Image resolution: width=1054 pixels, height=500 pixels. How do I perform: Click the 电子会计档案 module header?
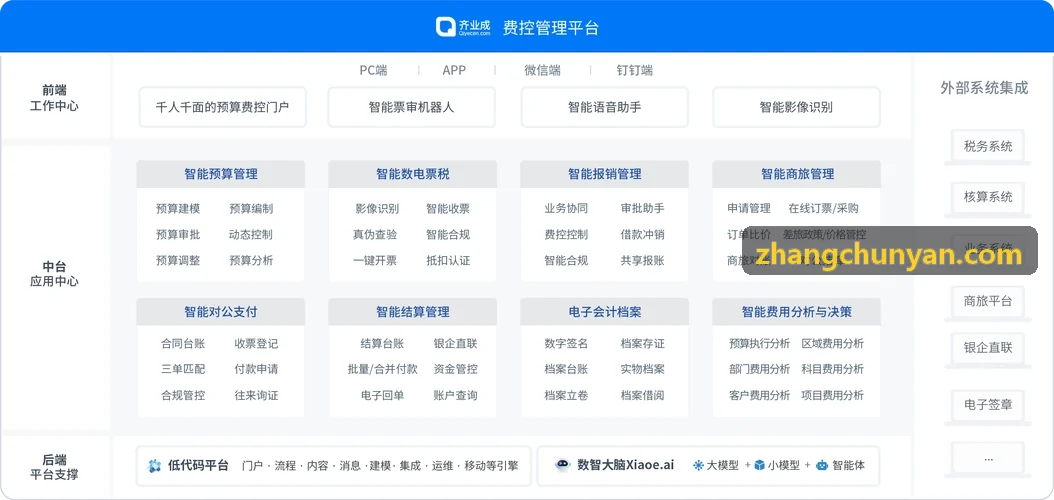tap(604, 312)
